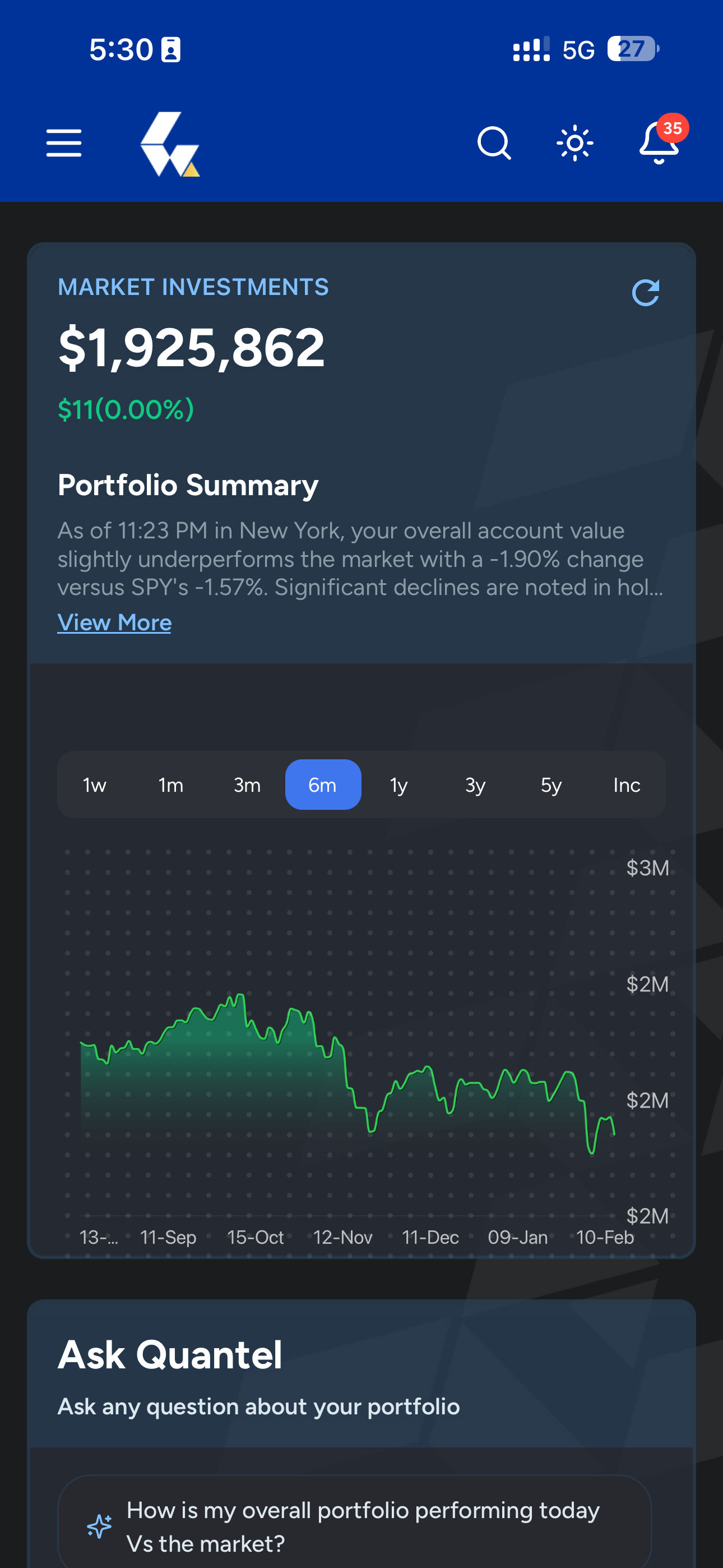Show the 5y chart range
The height and width of the screenshot is (1568, 723).
coord(551,785)
